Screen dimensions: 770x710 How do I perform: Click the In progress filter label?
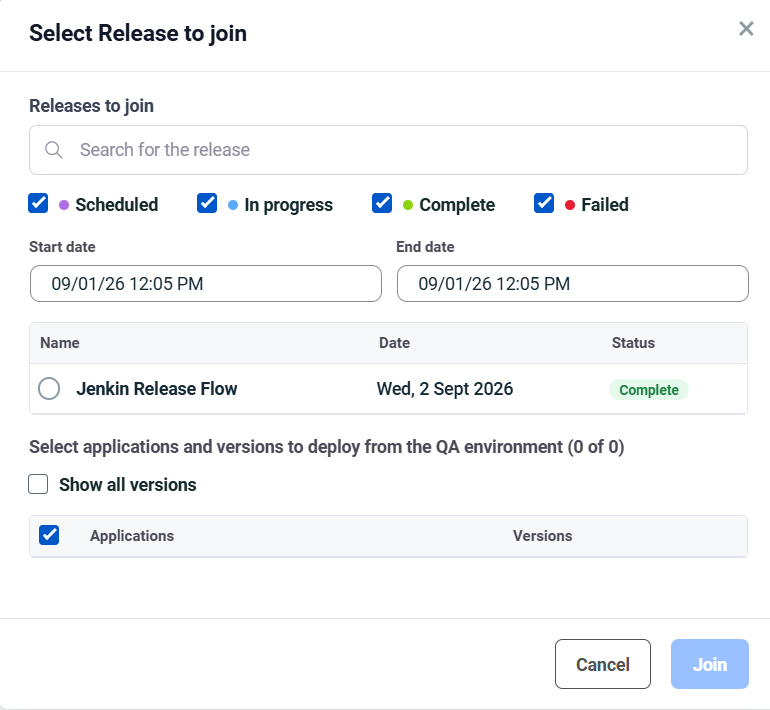click(x=289, y=205)
